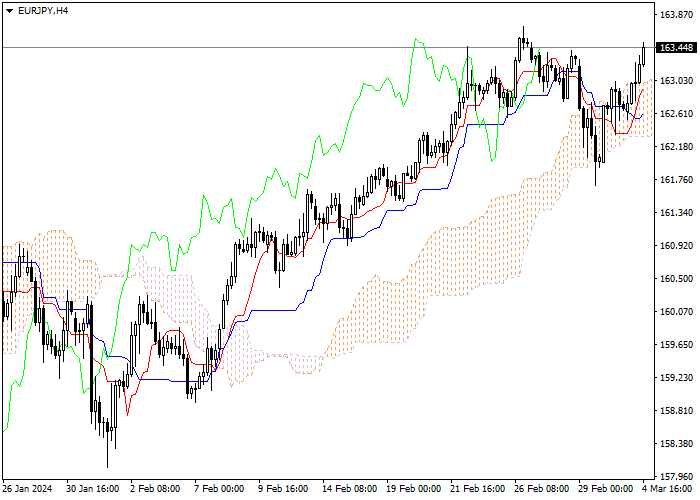Click the 2 Feb 08:00 time label
Image resolution: width=700 pixels, height=500 pixels.
click(155, 489)
